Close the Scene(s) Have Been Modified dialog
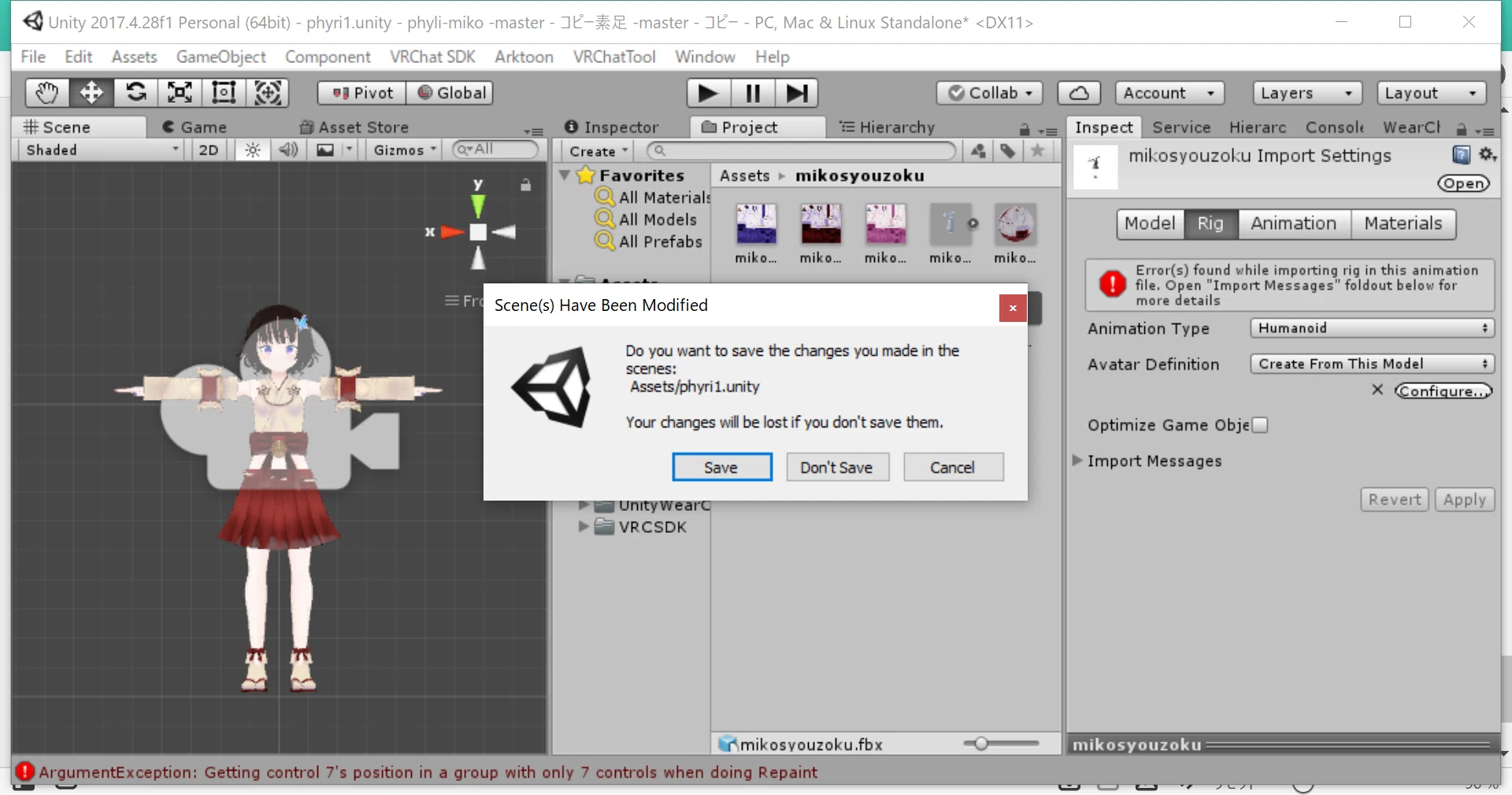This screenshot has width=1512, height=795. click(x=1013, y=308)
